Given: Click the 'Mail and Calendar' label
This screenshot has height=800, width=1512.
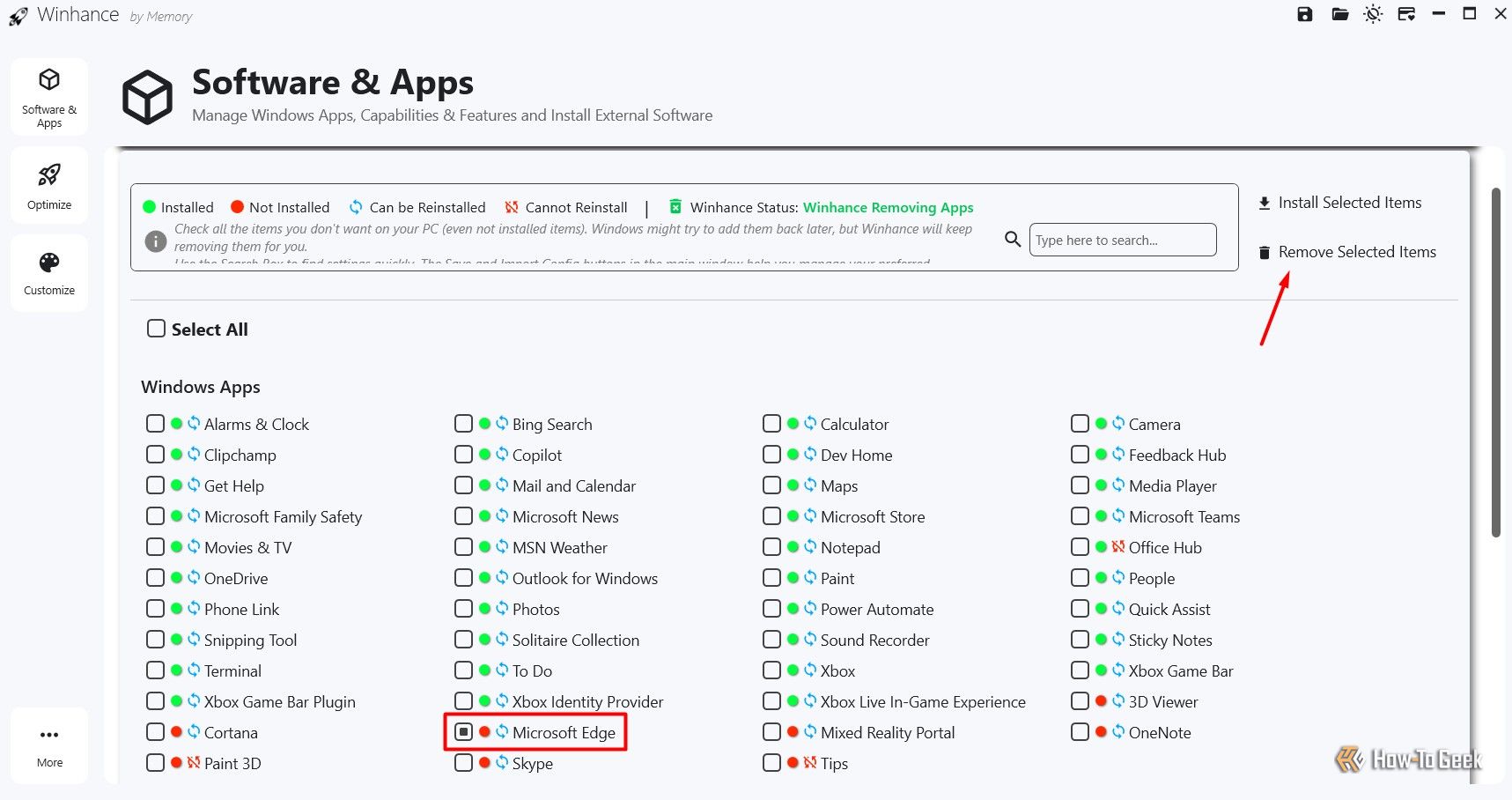Looking at the screenshot, I should click(x=574, y=485).
